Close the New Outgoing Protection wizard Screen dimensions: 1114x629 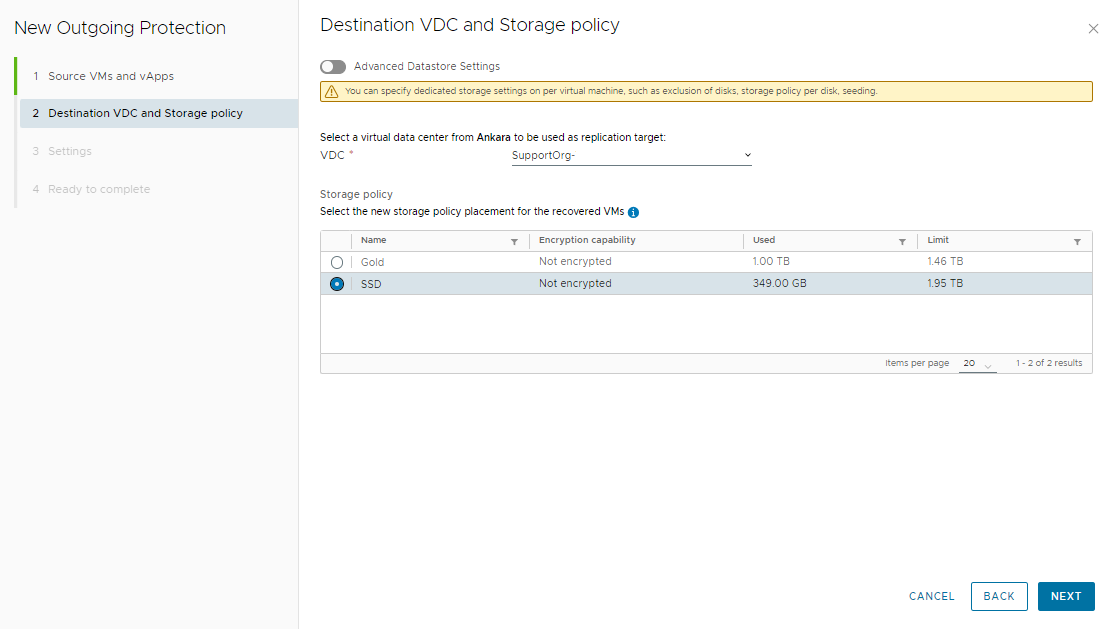tap(1093, 28)
